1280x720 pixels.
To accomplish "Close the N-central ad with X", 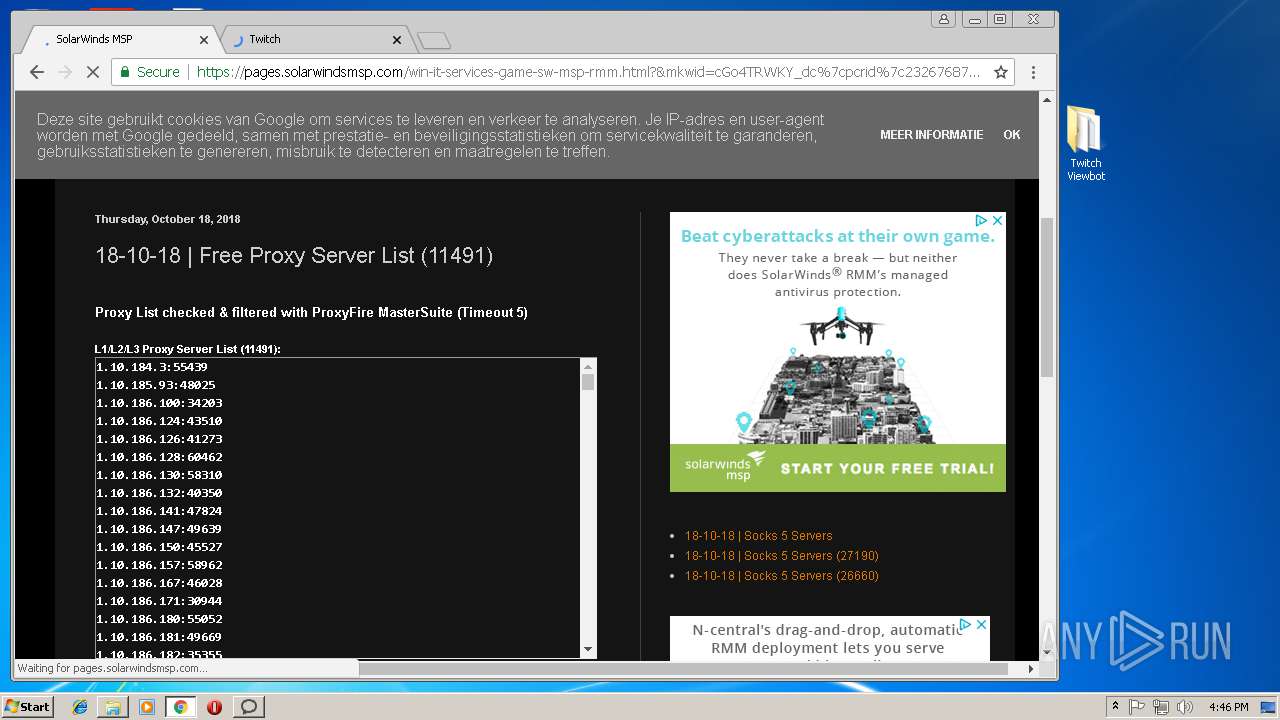I will 981,624.
